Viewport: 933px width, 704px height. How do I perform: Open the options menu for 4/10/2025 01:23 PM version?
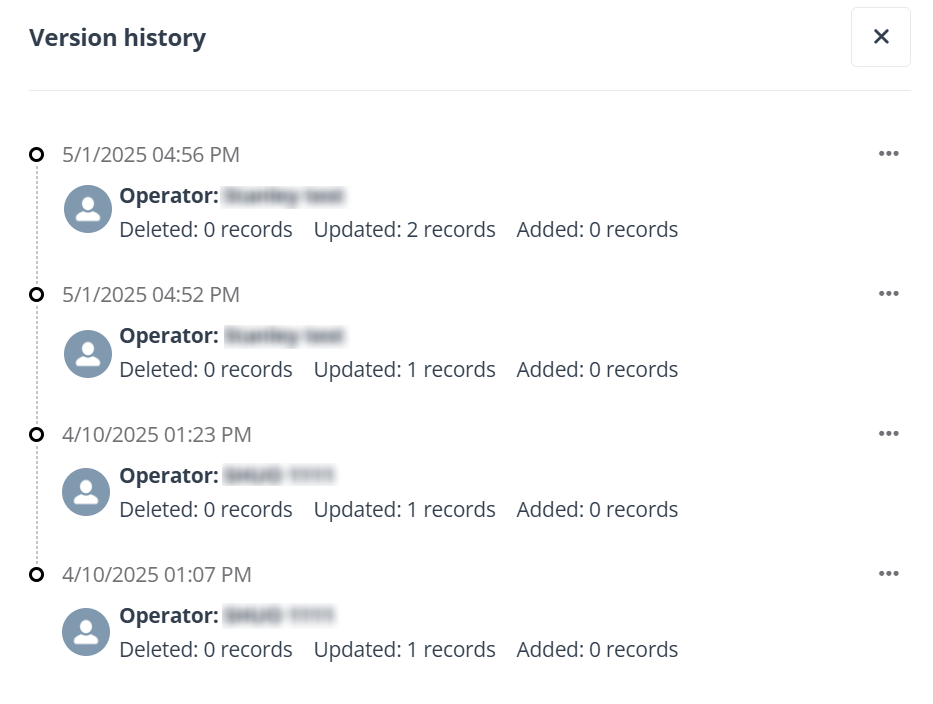889,433
